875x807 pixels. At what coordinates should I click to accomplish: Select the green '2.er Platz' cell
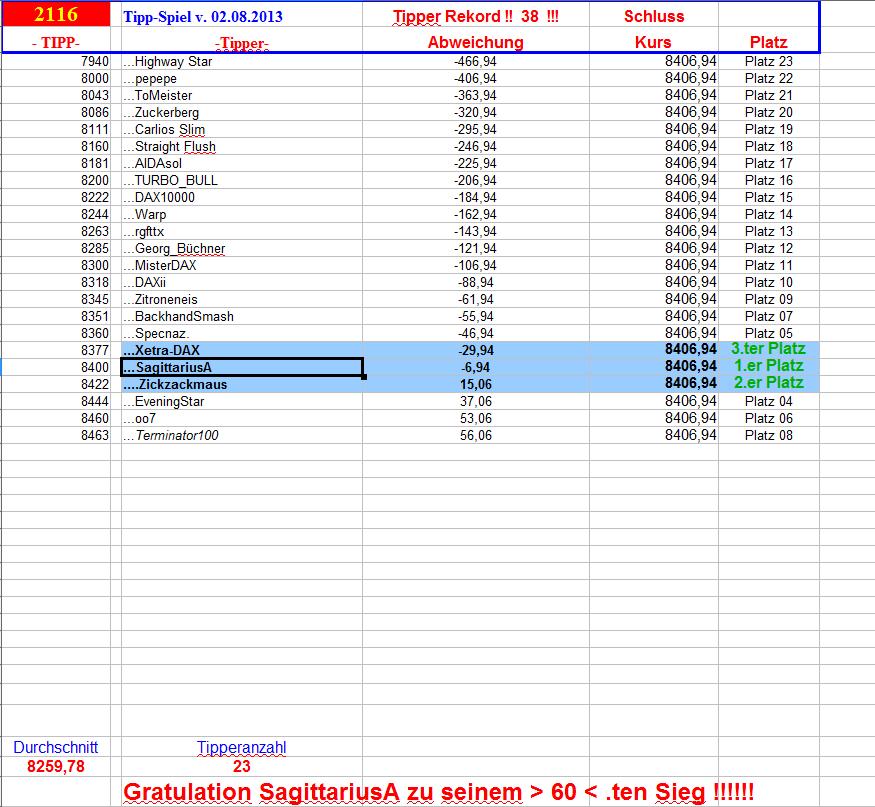768,383
